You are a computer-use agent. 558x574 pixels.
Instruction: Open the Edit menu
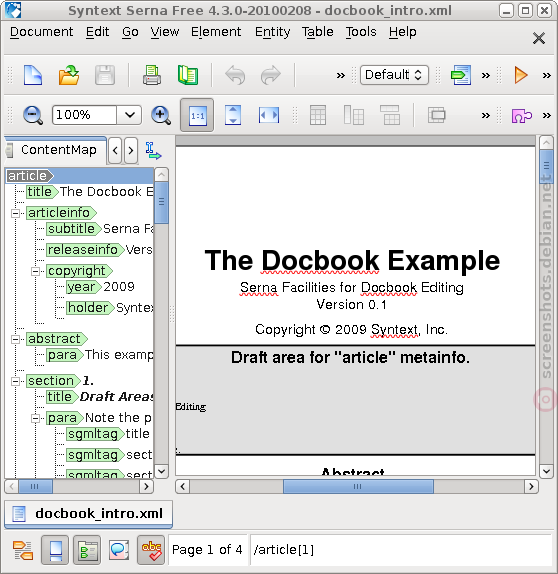pyautogui.click(x=97, y=32)
